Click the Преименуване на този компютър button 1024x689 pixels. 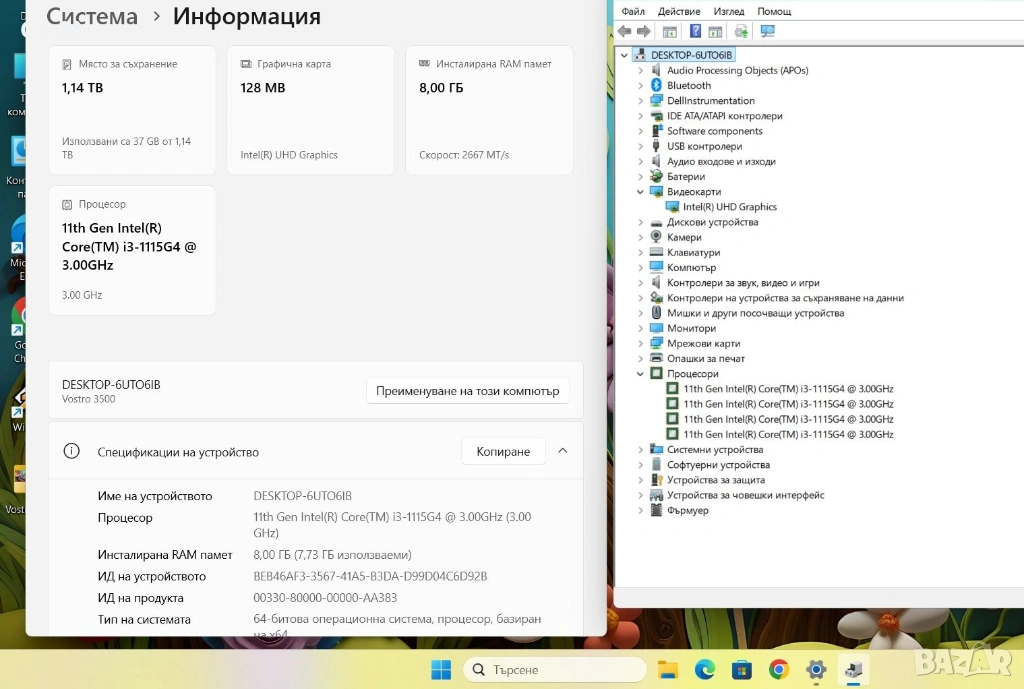click(x=468, y=391)
